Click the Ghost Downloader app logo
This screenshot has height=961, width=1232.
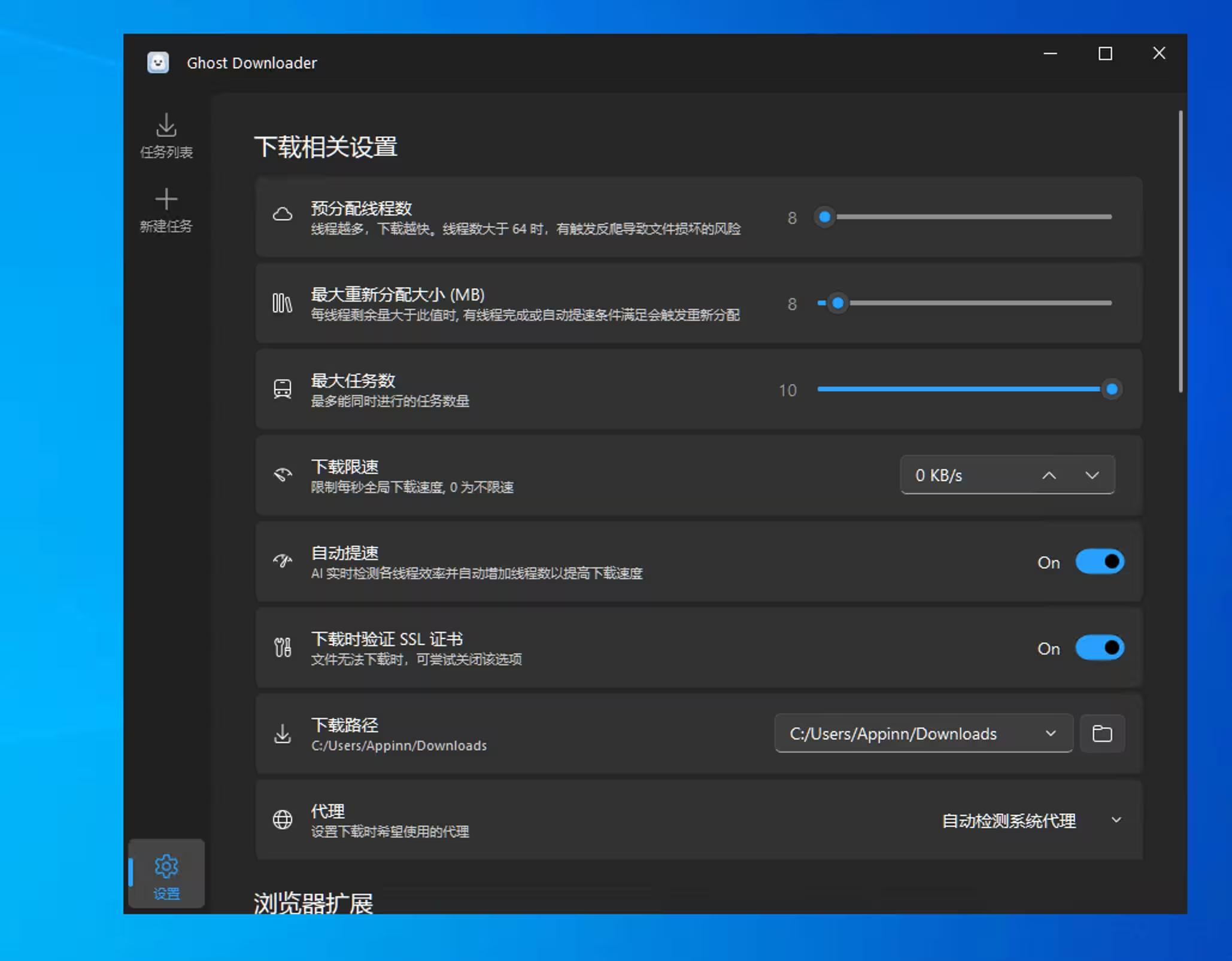[157, 62]
